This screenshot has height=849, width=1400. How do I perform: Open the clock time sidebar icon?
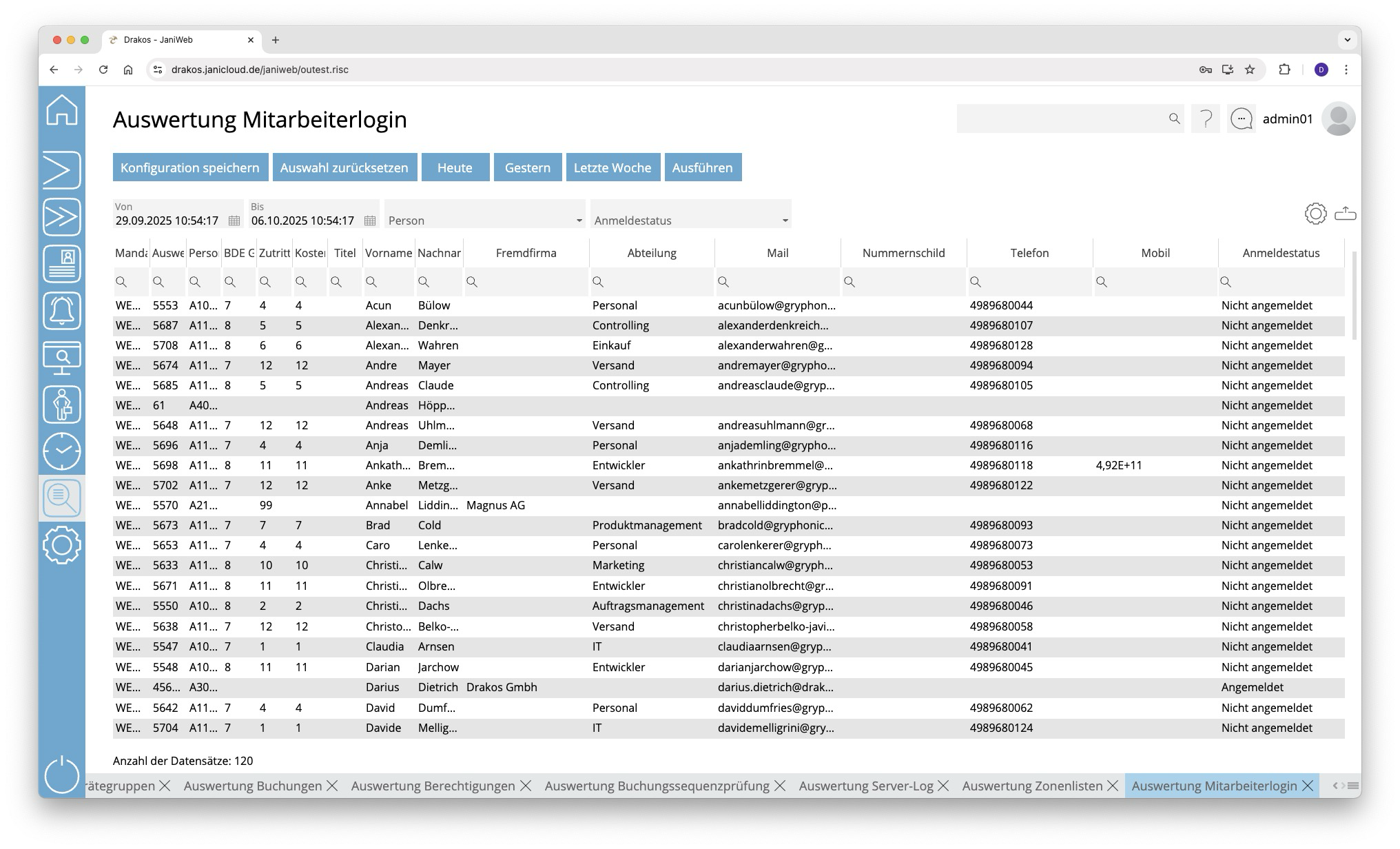pos(62,451)
